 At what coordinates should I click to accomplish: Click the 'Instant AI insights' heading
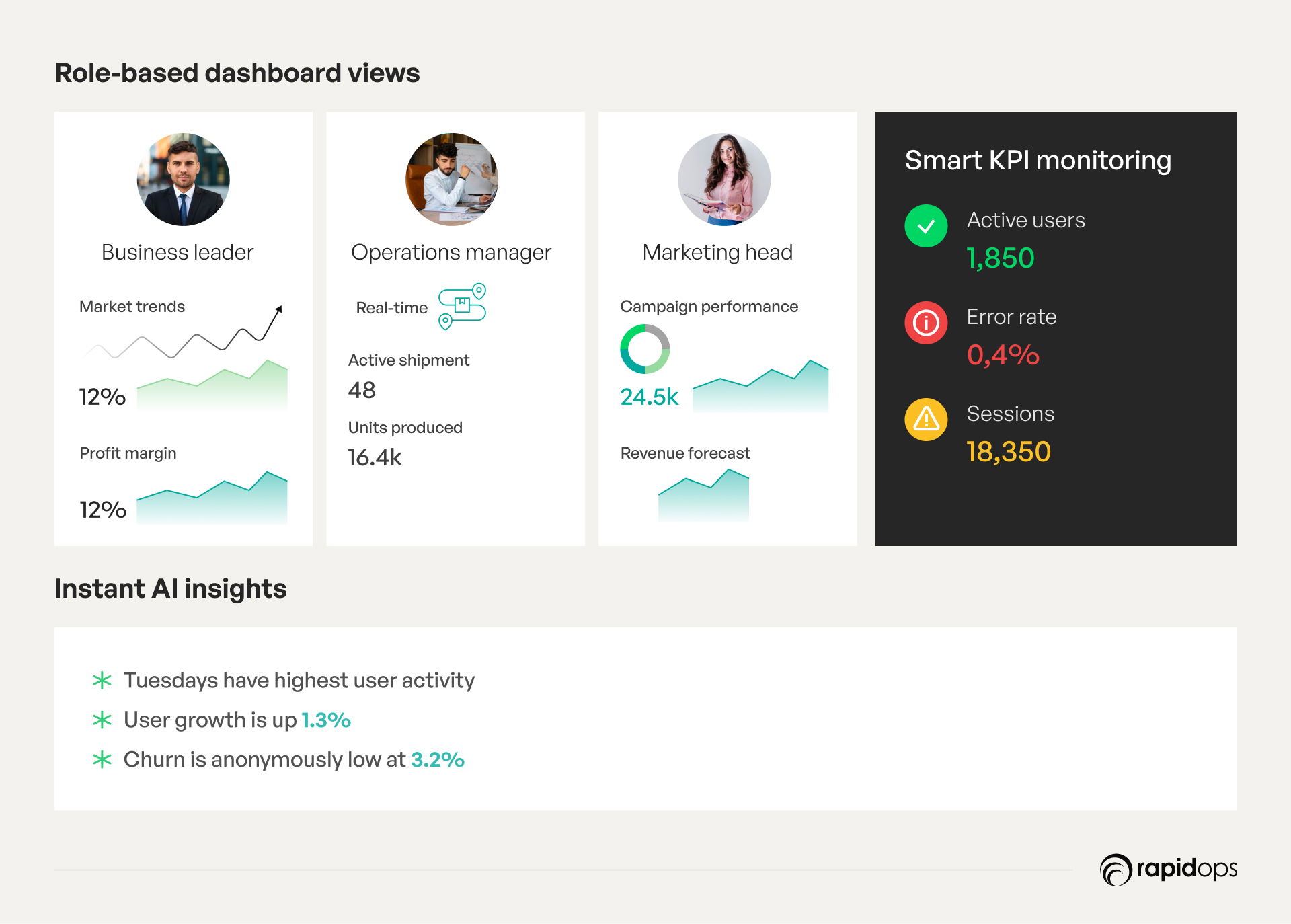click(x=171, y=588)
